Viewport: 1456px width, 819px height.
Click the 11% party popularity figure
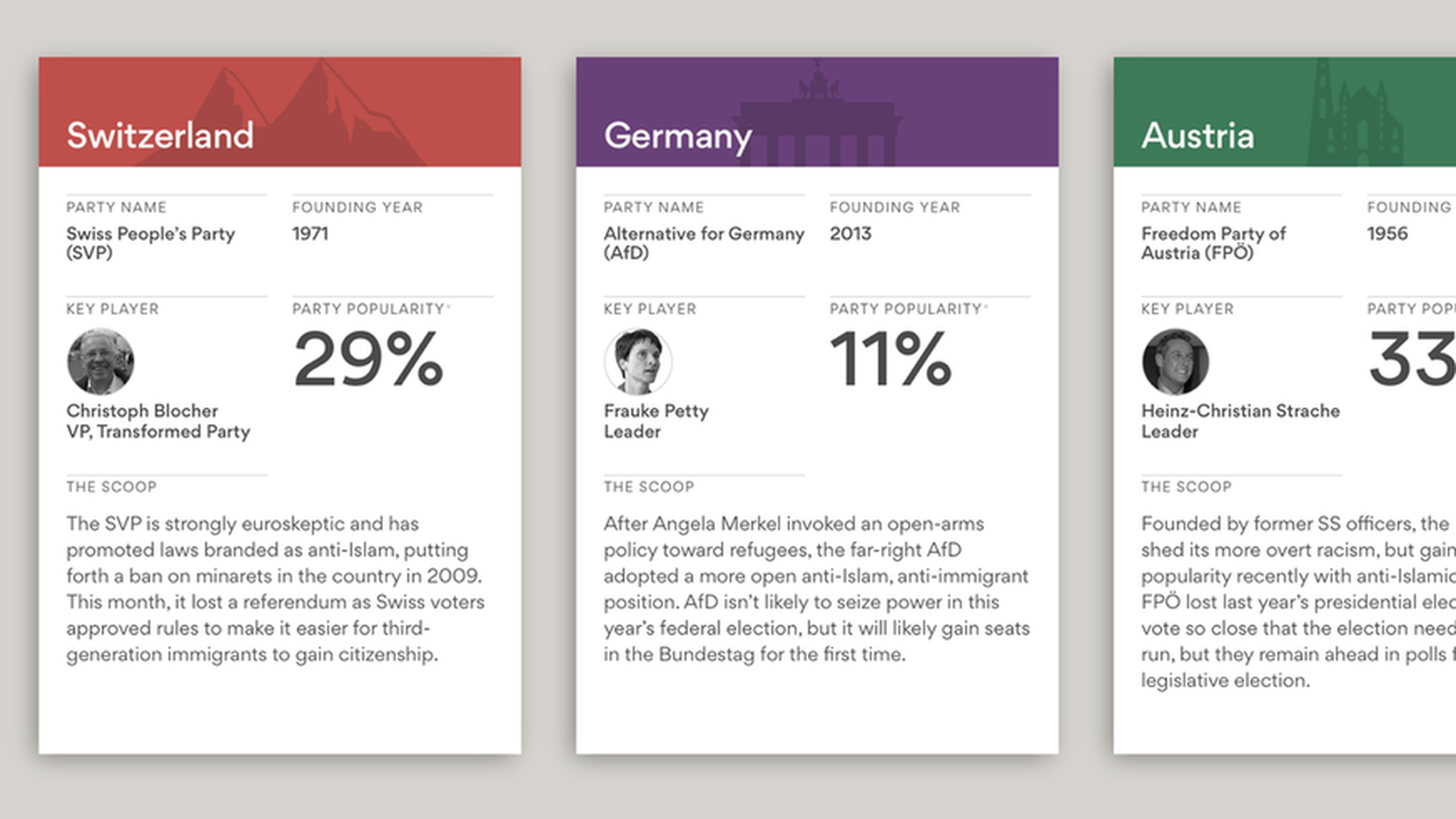click(890, 359)
